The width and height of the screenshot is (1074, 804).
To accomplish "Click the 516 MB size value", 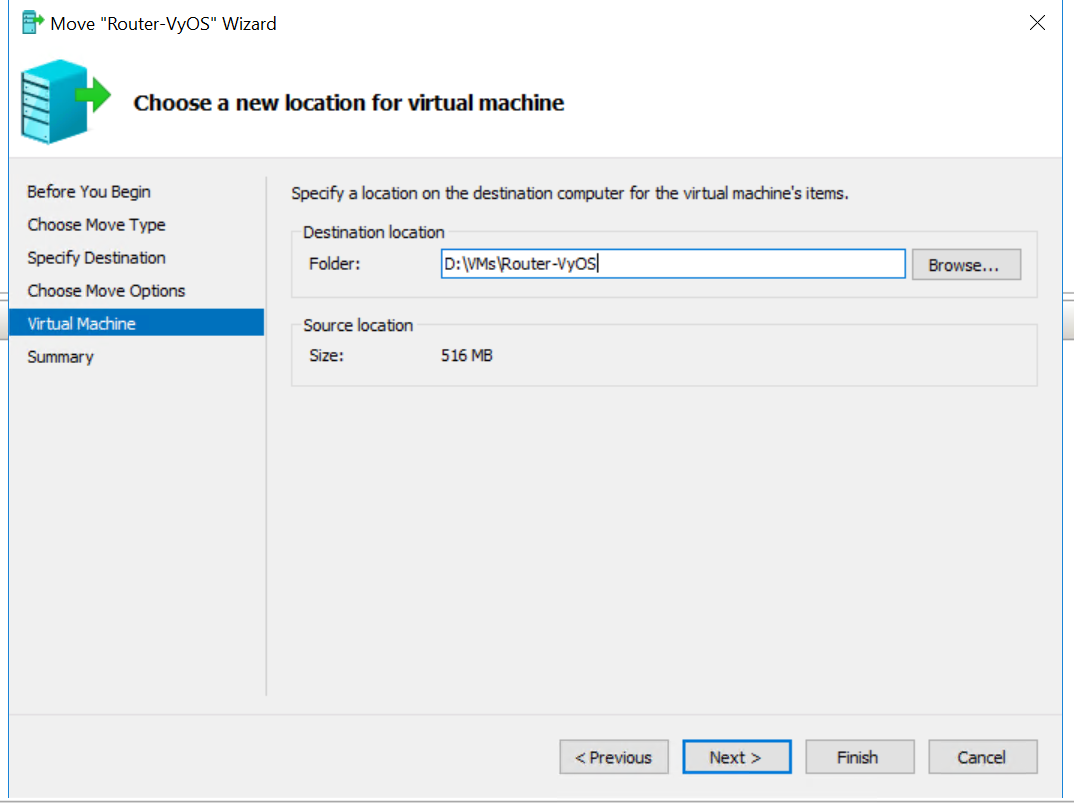I will click(x=466, y=355).
